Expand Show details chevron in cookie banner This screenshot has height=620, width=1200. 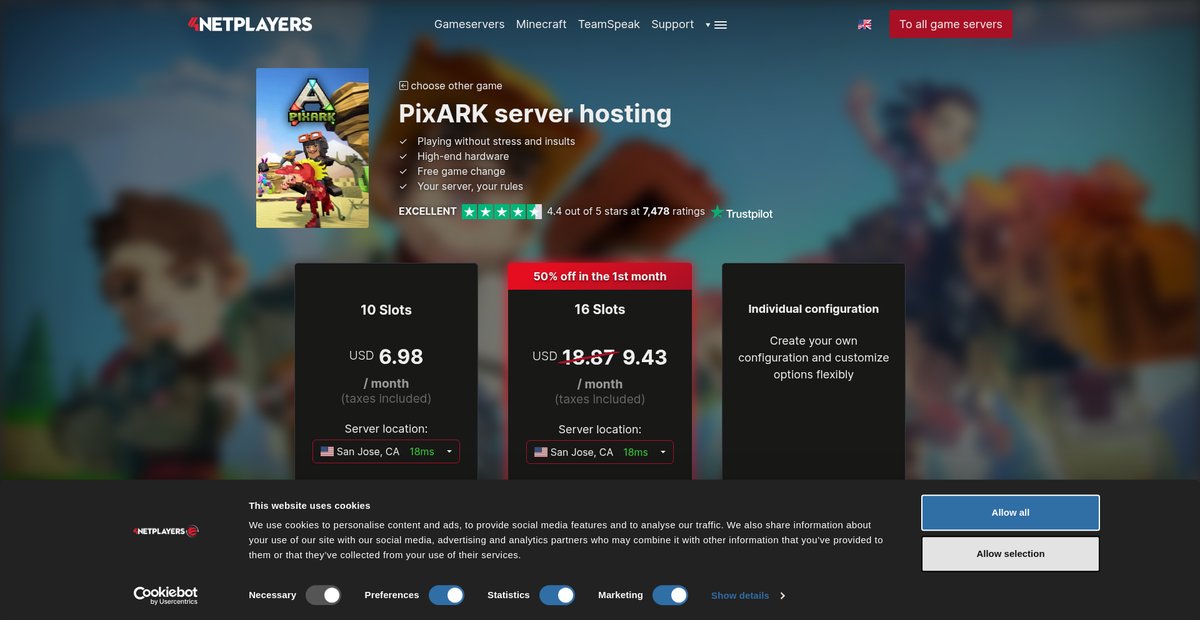point(782,596)
